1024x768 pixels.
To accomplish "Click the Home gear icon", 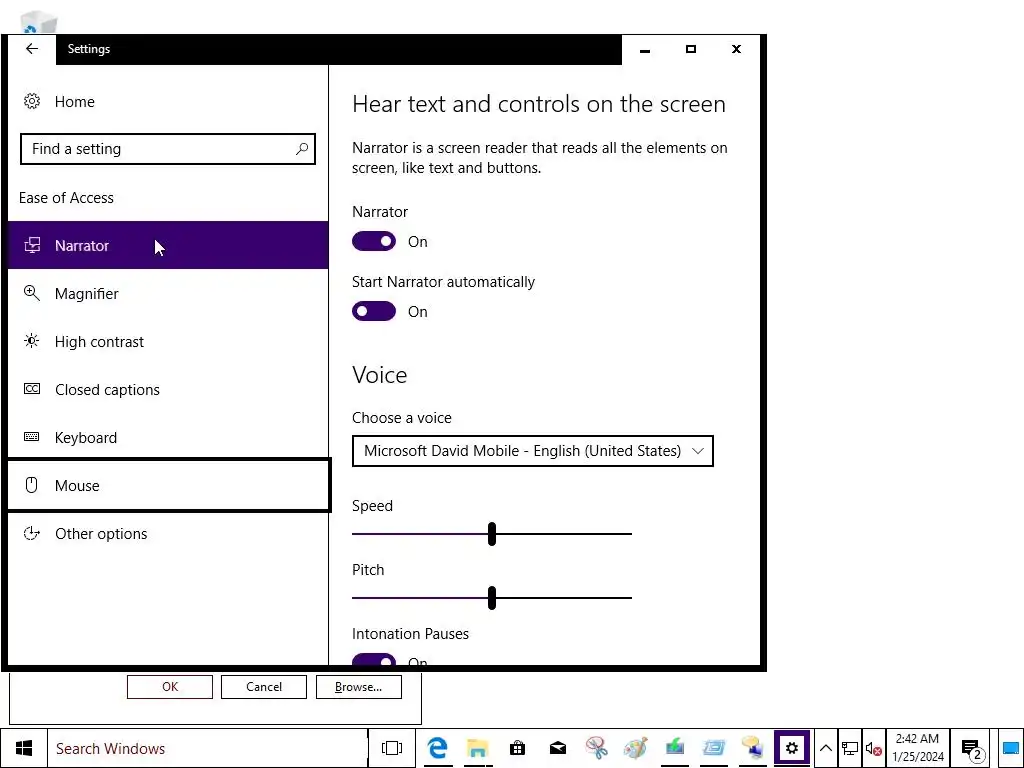I will (x=32, y=101).
